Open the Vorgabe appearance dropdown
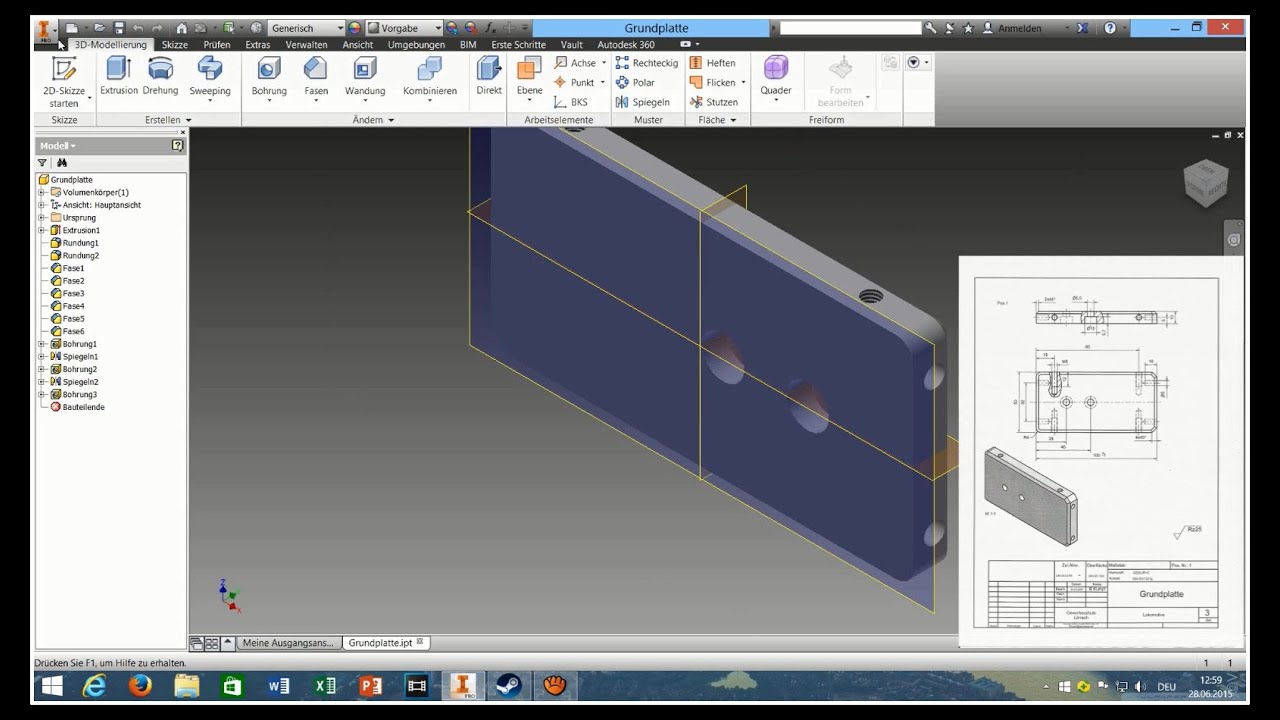Image resolution: width=1280 pixels, height=720 pixels. click(405, 28)
